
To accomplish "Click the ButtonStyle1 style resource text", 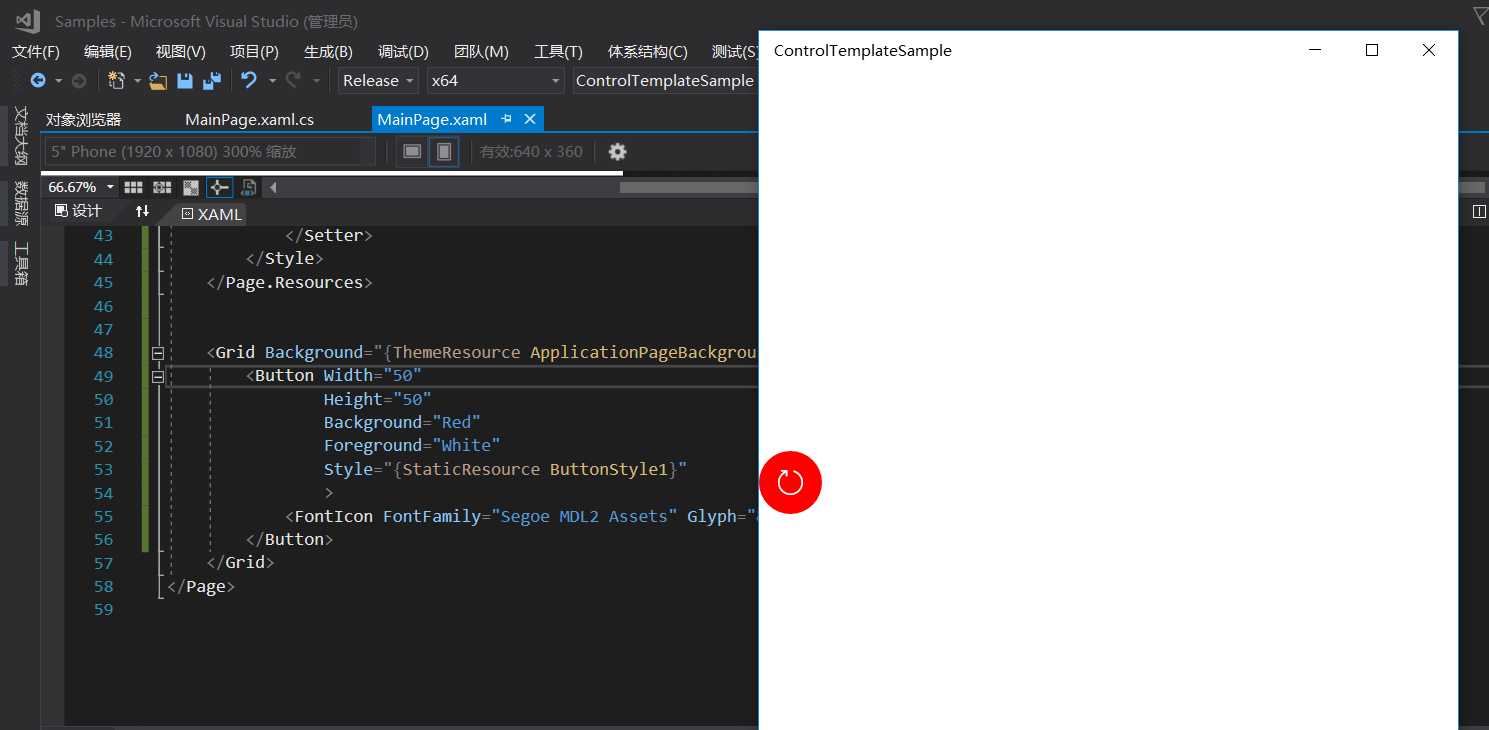I will (x=609, y=469).
